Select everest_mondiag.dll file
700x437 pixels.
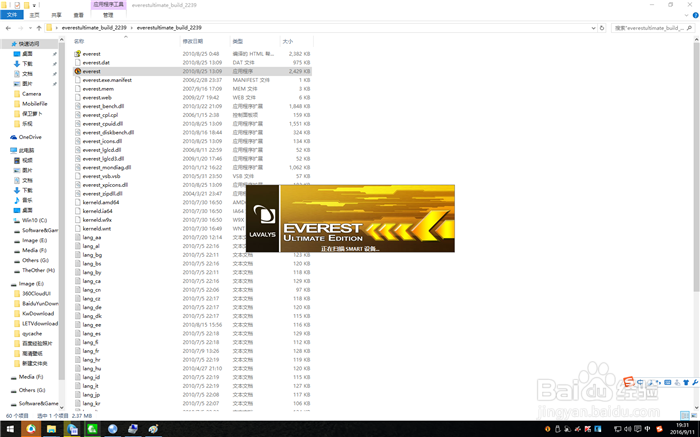coord(107,167)
